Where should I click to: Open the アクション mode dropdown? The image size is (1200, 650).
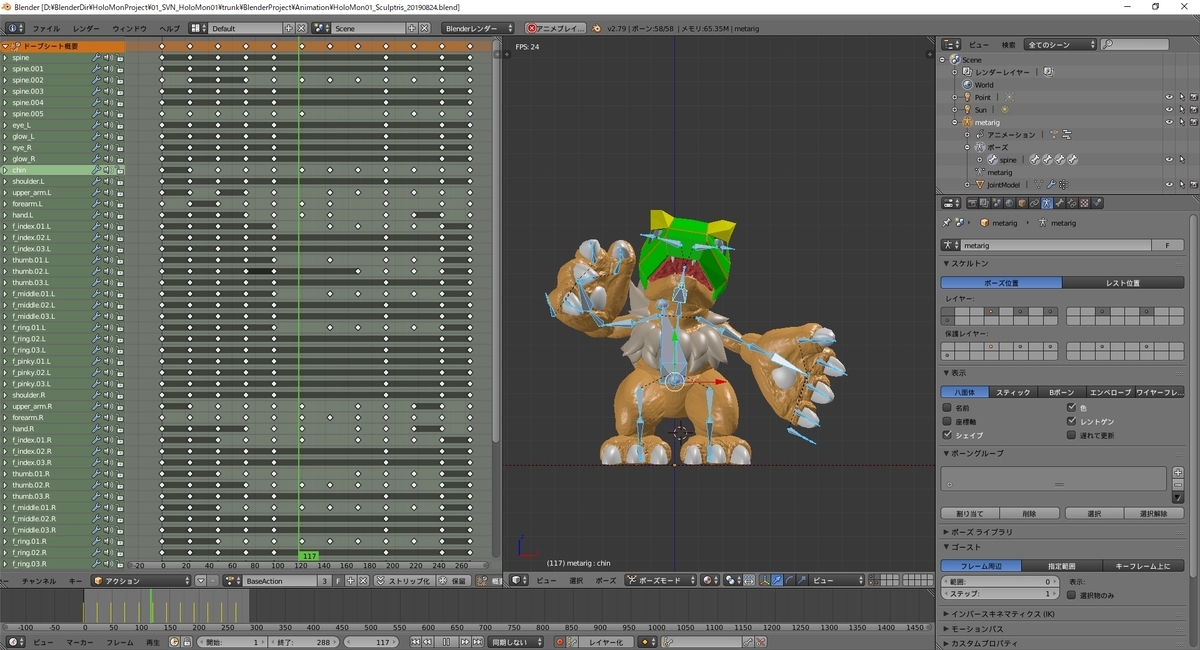pyautogui.click(x=140, y=580)
